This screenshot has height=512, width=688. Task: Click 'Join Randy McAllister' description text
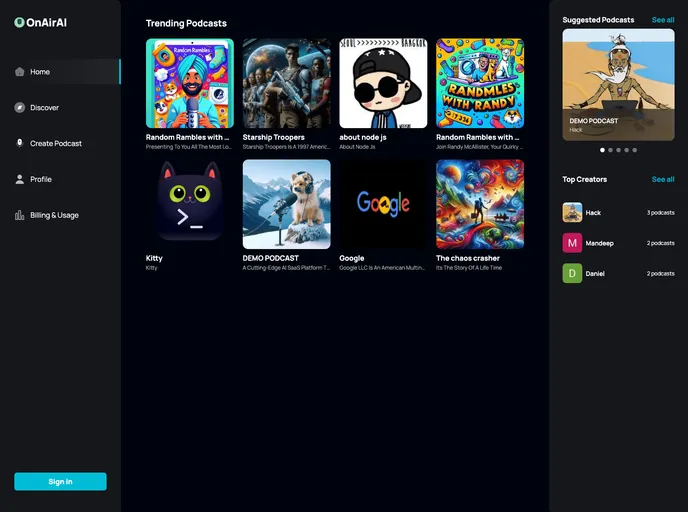(x=479, y=147)
